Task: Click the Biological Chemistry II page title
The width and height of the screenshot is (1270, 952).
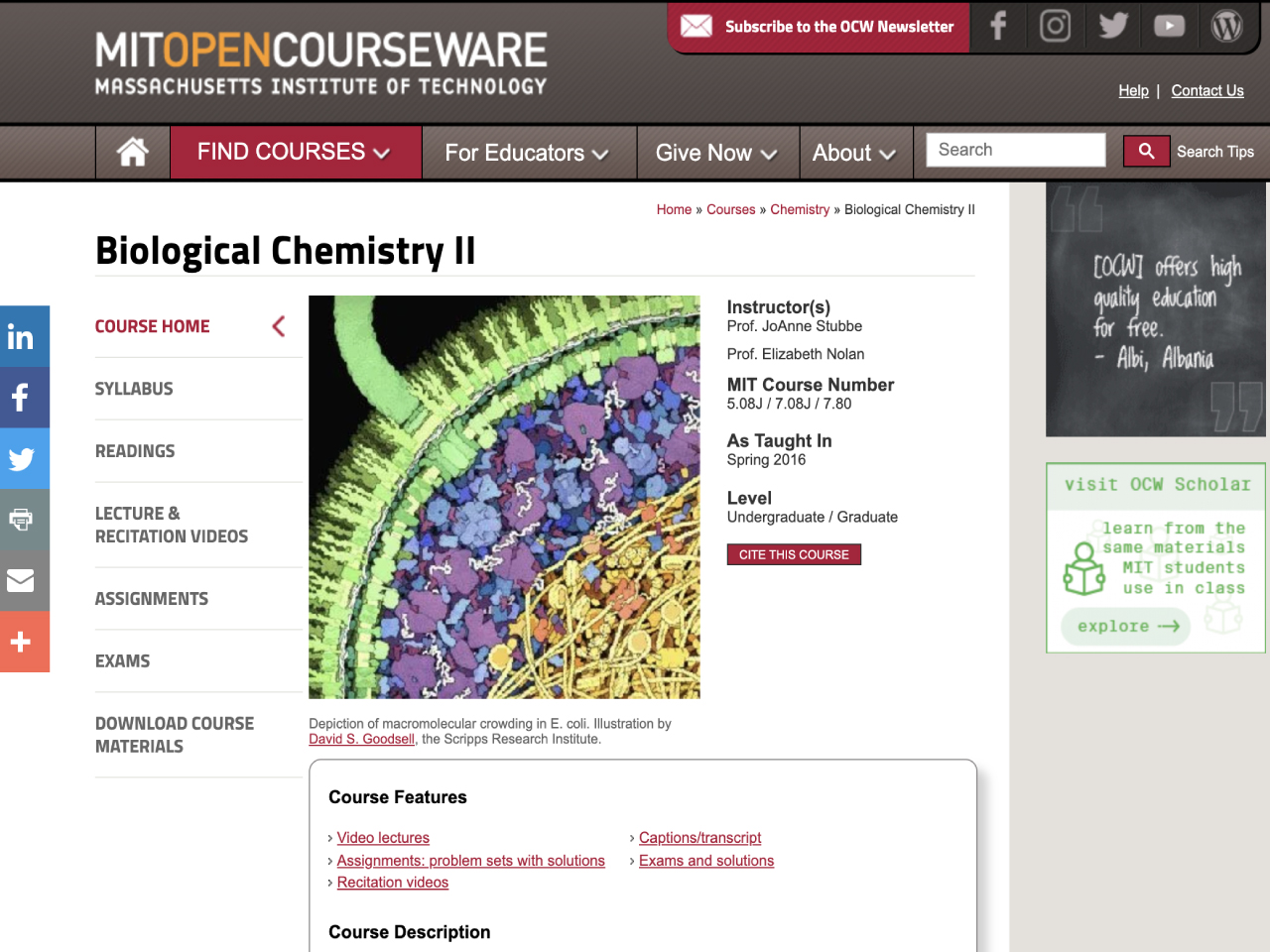Action: pyautogui.click(x=286, y=251)
